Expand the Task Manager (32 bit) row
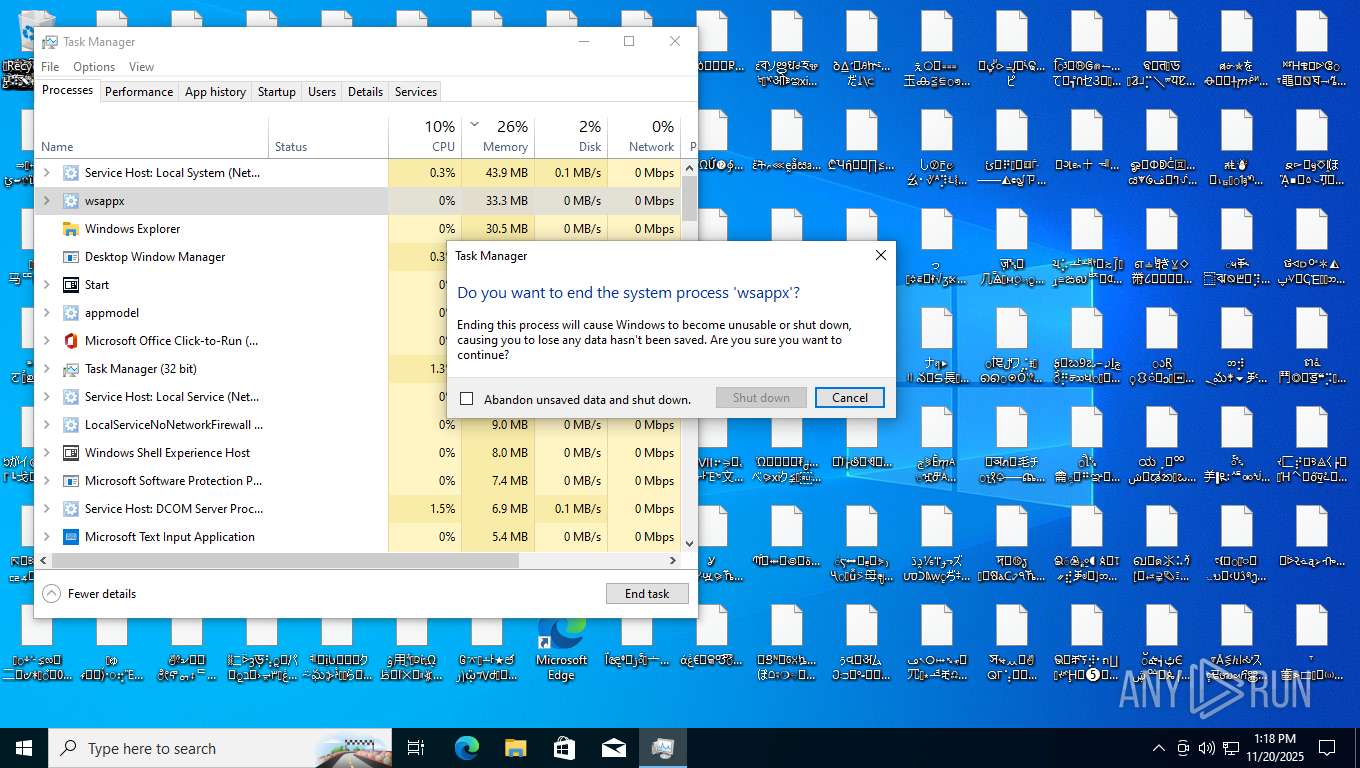The image size is (1360, 768). tap(46, 369)
